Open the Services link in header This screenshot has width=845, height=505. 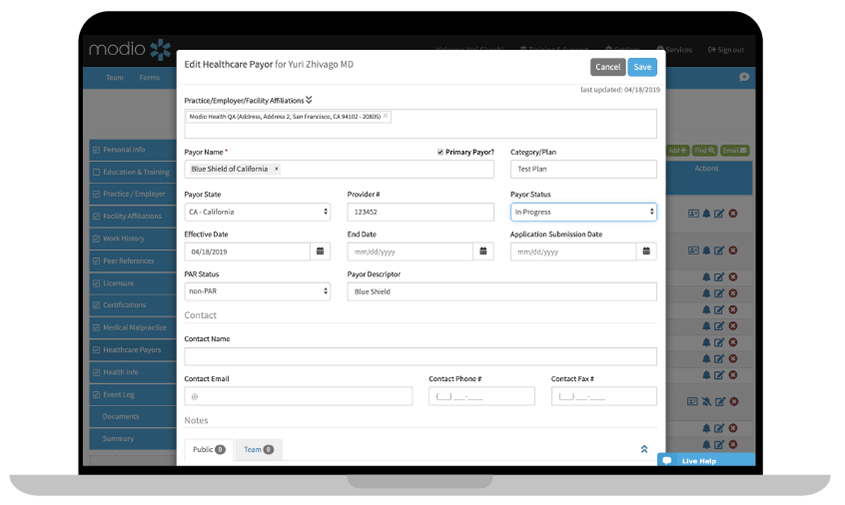click(674, 50)
